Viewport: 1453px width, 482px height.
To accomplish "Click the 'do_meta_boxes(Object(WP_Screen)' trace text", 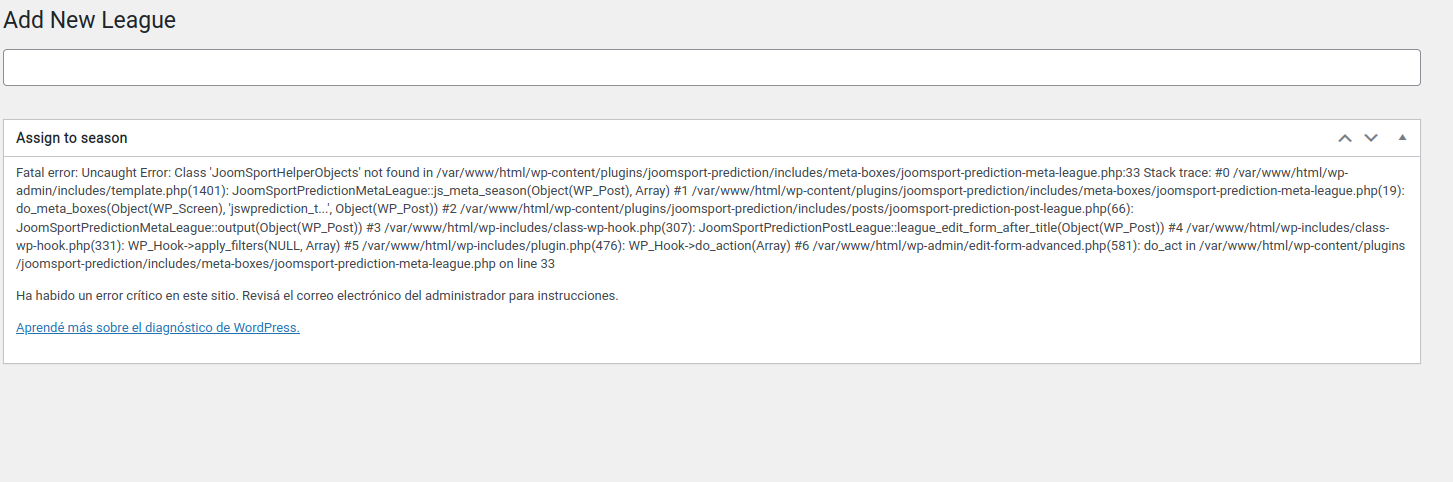I will pos(112,209).
